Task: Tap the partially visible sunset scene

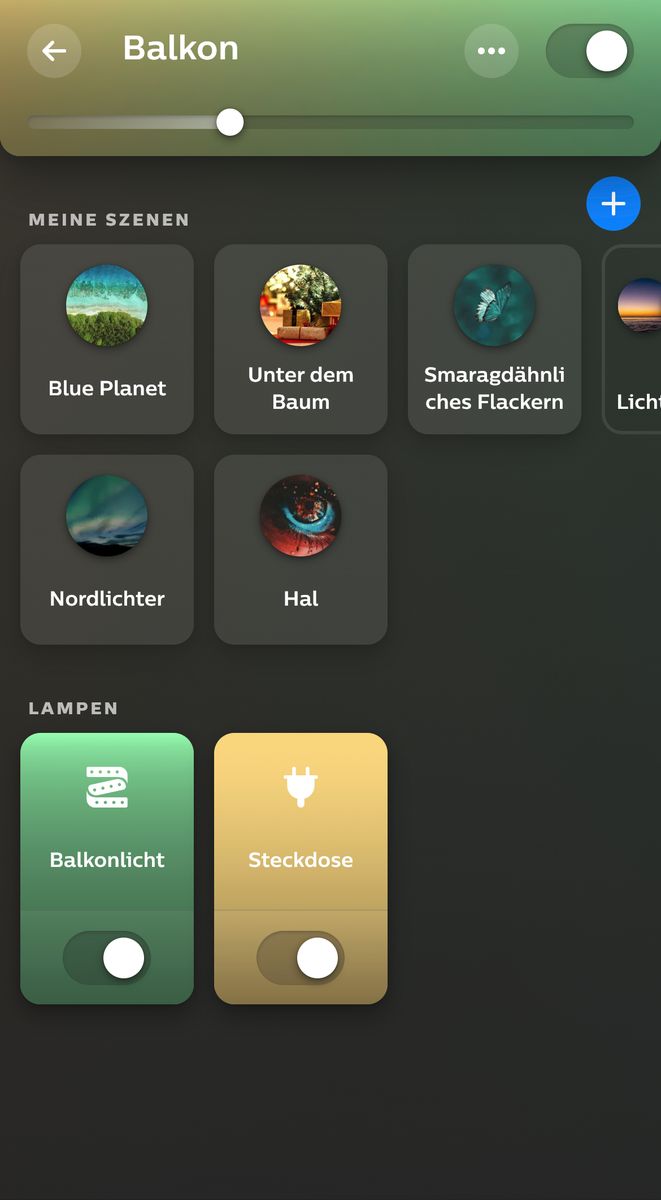Action: (x=633, y=340)
